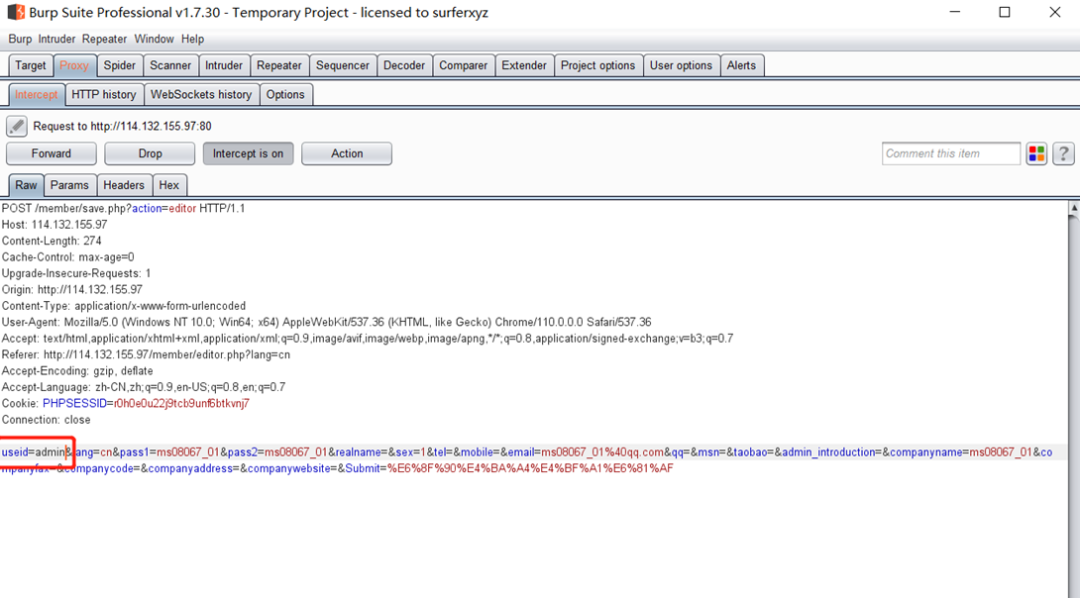Click the Upgrade-Insecure-Requests: 1 line

tap(76, 274)
